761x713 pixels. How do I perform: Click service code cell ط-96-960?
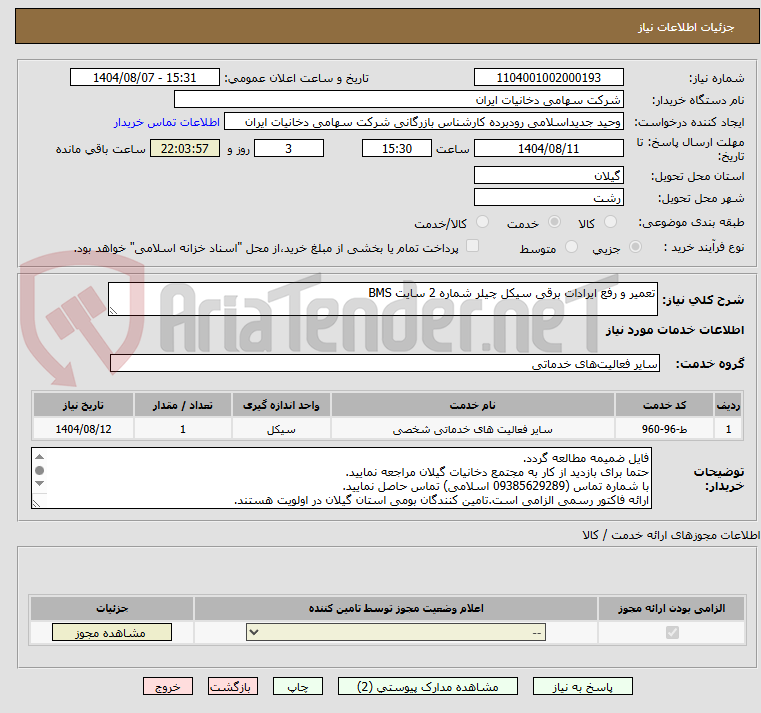pyautogui.click(x=664, y=429)
